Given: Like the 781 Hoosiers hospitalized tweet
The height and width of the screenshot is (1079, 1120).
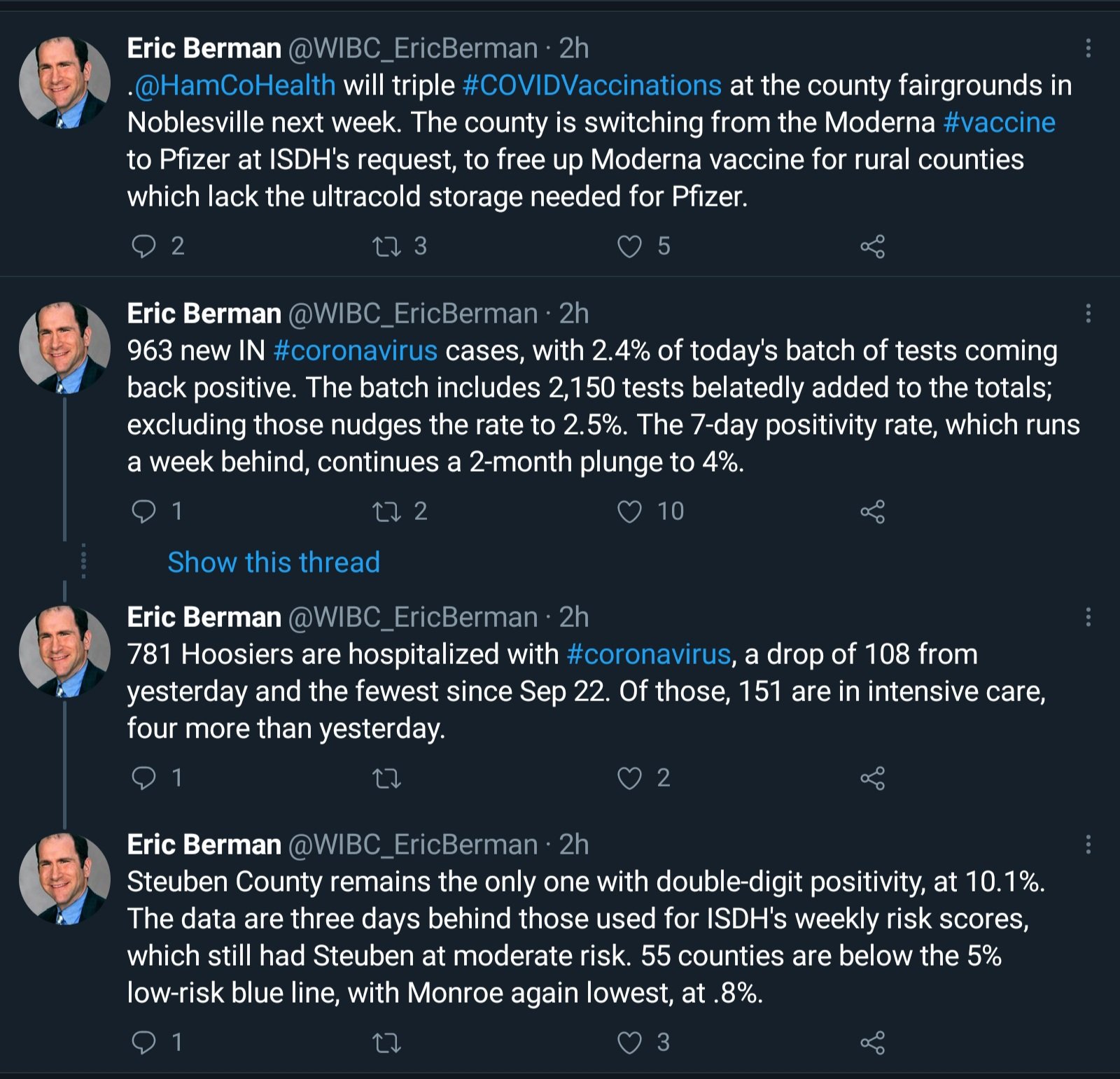Looking at the screenshot, I should point(629,778).
